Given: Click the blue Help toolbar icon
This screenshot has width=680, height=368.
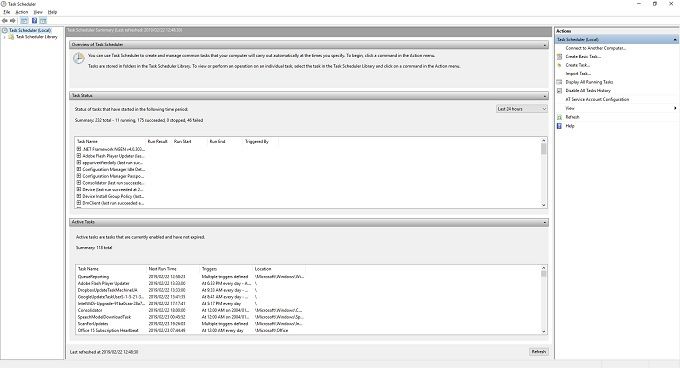Looking at the screenshot, I should (34, 20).
